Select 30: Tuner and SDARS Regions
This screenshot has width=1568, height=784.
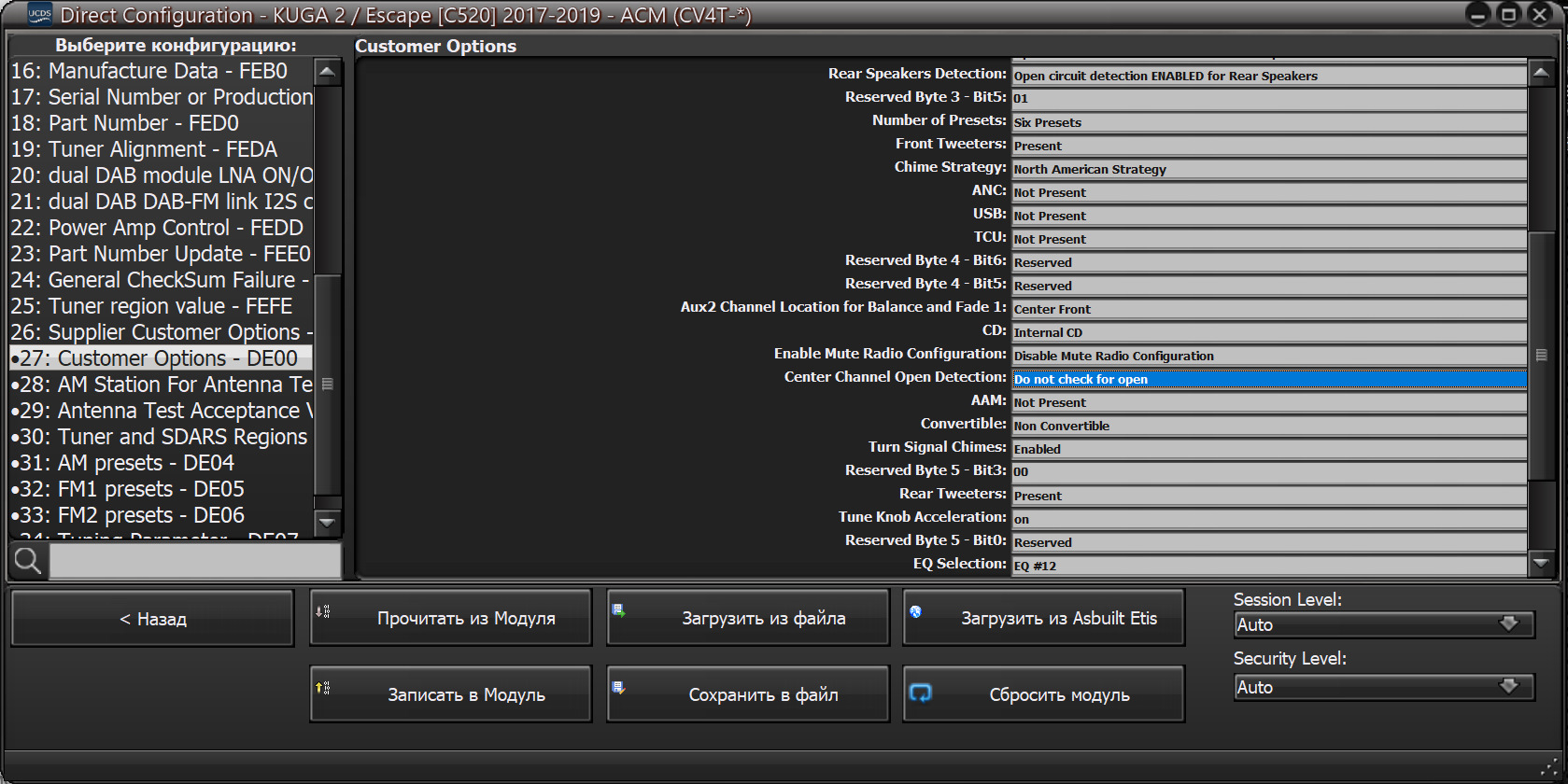tap(161, 437)
